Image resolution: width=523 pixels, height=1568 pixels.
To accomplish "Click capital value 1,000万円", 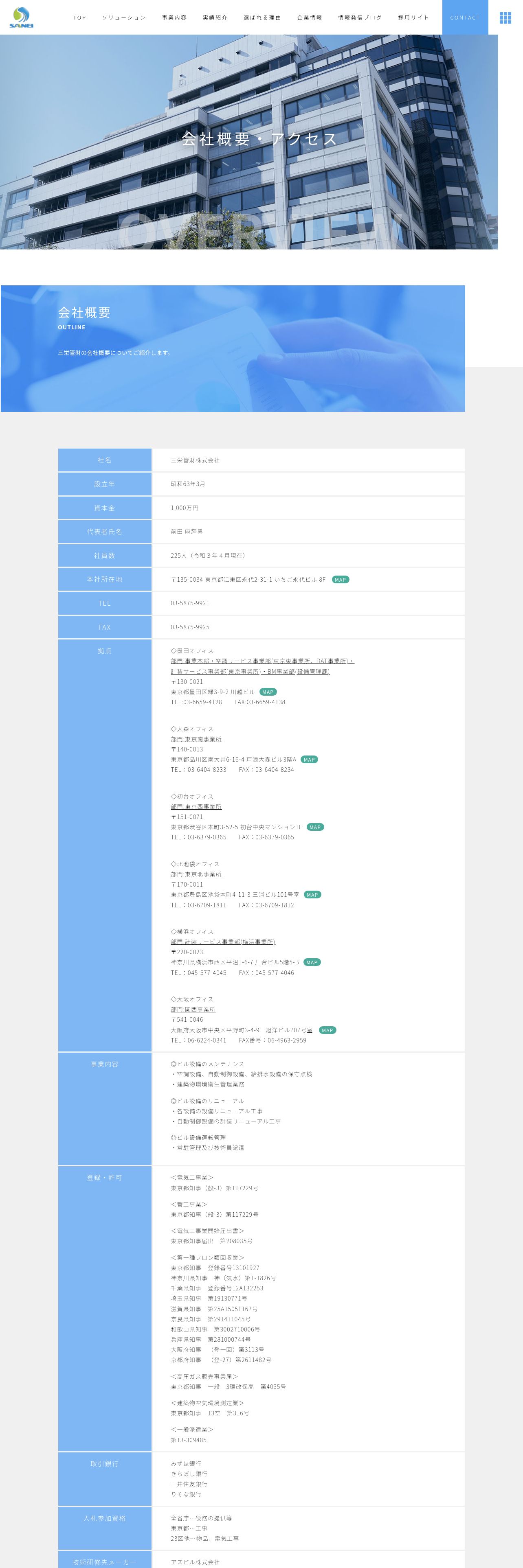I will pyautogui.click(x=185, y=508).
